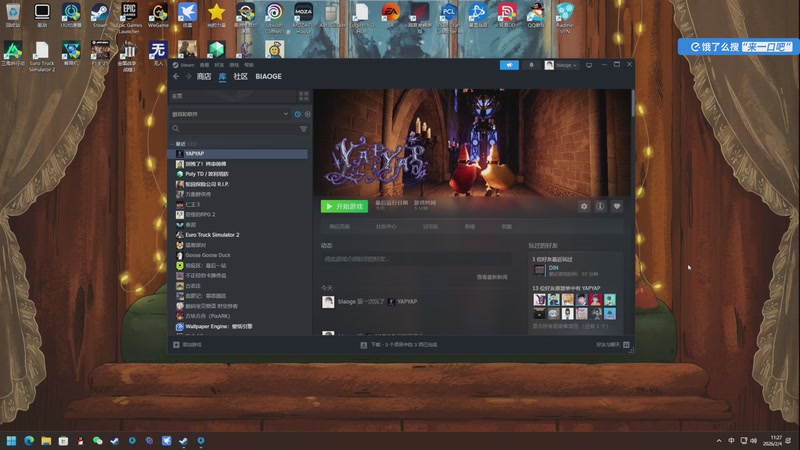Open the Ubisoft Connect desktop icon
The width and height of the screenshot is (800, 450).
tap(274, 18)
